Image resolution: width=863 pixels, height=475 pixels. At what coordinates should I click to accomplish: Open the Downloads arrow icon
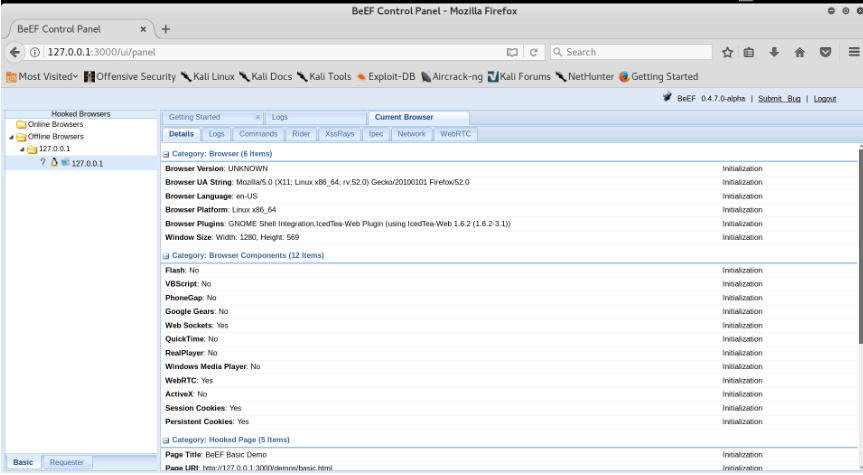774,52
